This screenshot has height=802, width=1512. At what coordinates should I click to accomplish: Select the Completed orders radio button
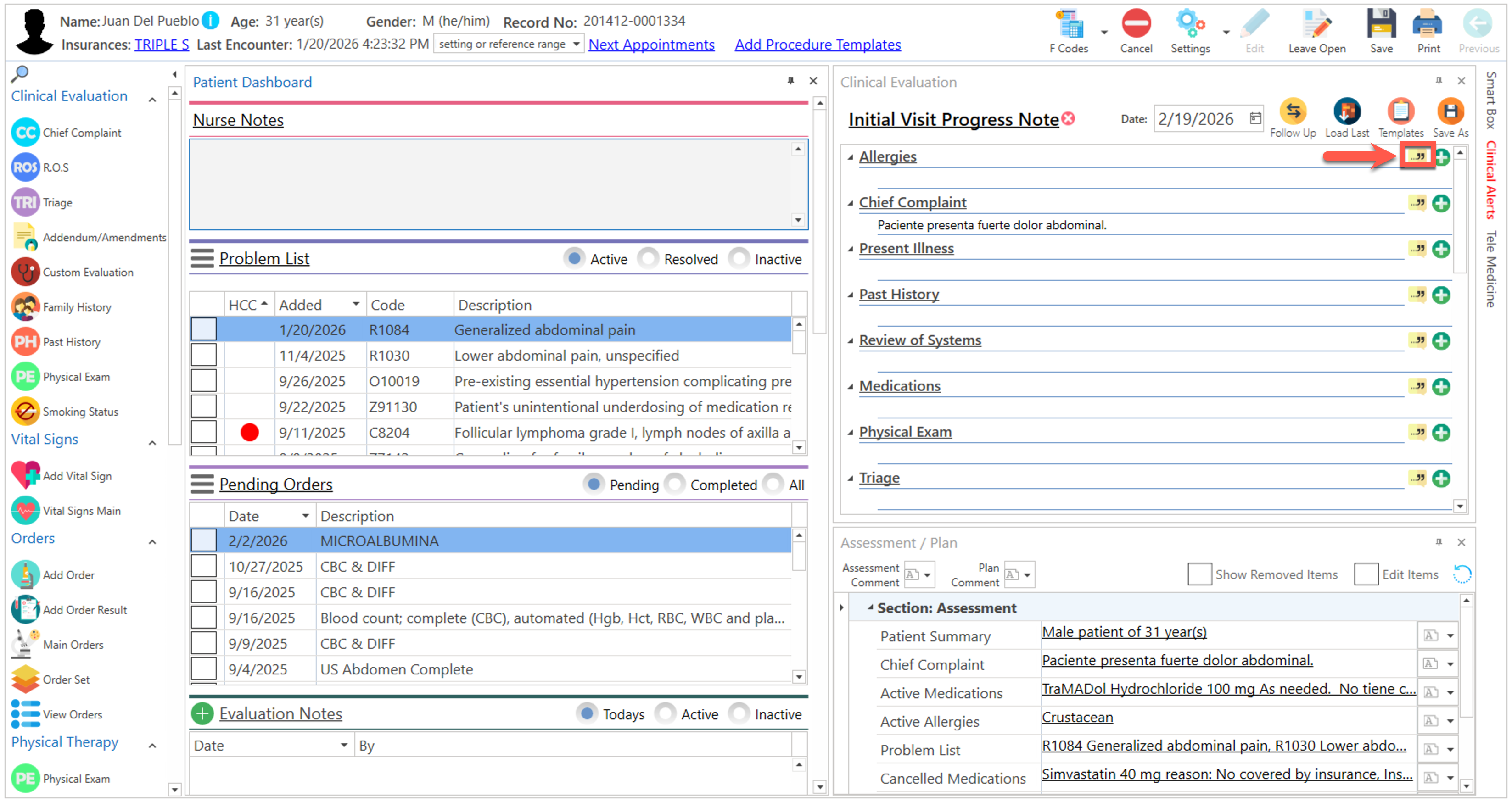click(x=675, y=485)
